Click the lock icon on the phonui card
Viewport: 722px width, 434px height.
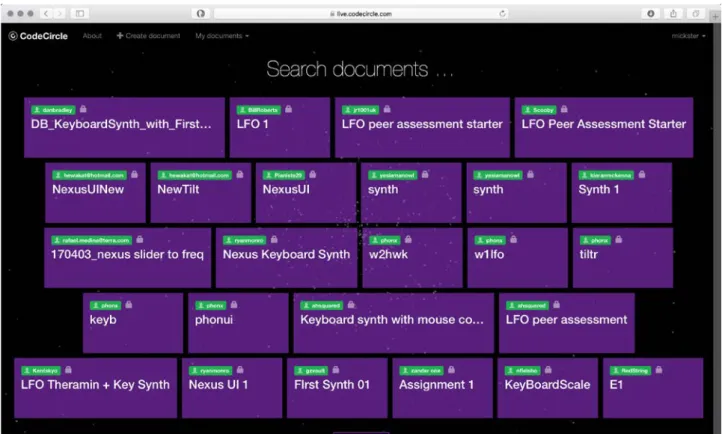coord(234,305)
